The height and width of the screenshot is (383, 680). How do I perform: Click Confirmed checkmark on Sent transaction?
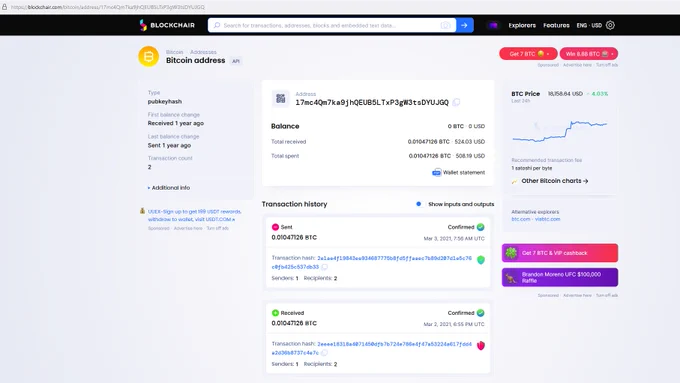481,227
